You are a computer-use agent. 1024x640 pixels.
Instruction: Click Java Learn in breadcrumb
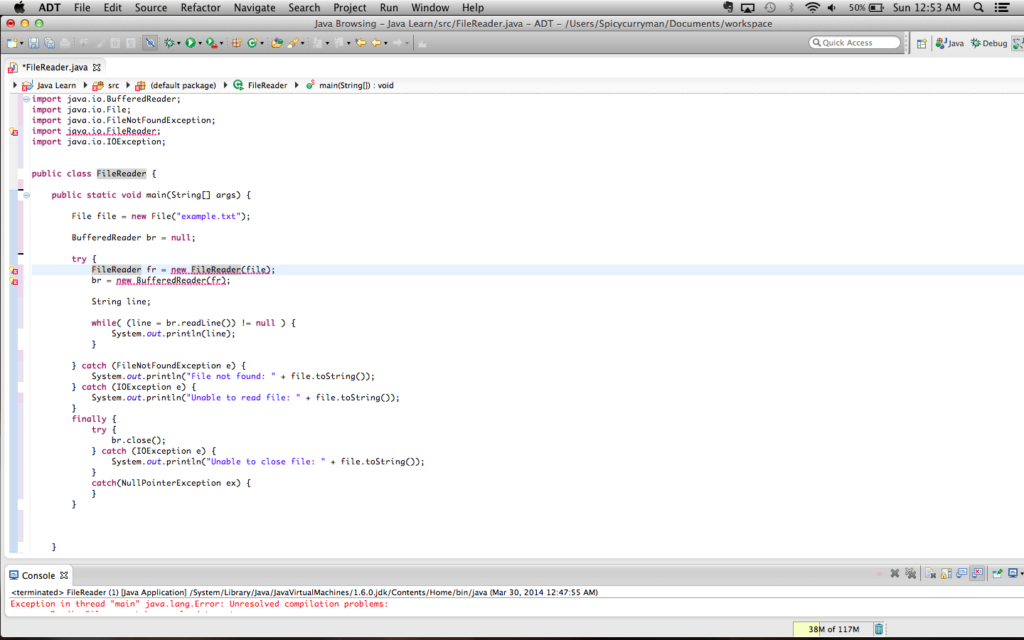tap(56, 85)
